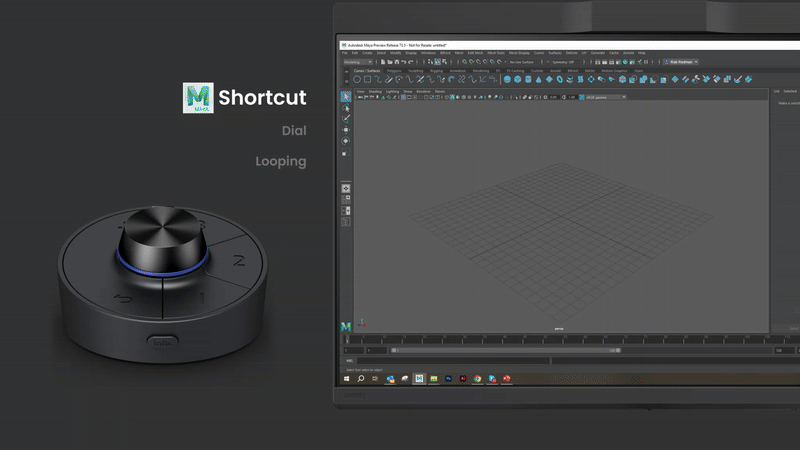
Task: Activate the Lasso select tool
Action: tap(346, 108)
